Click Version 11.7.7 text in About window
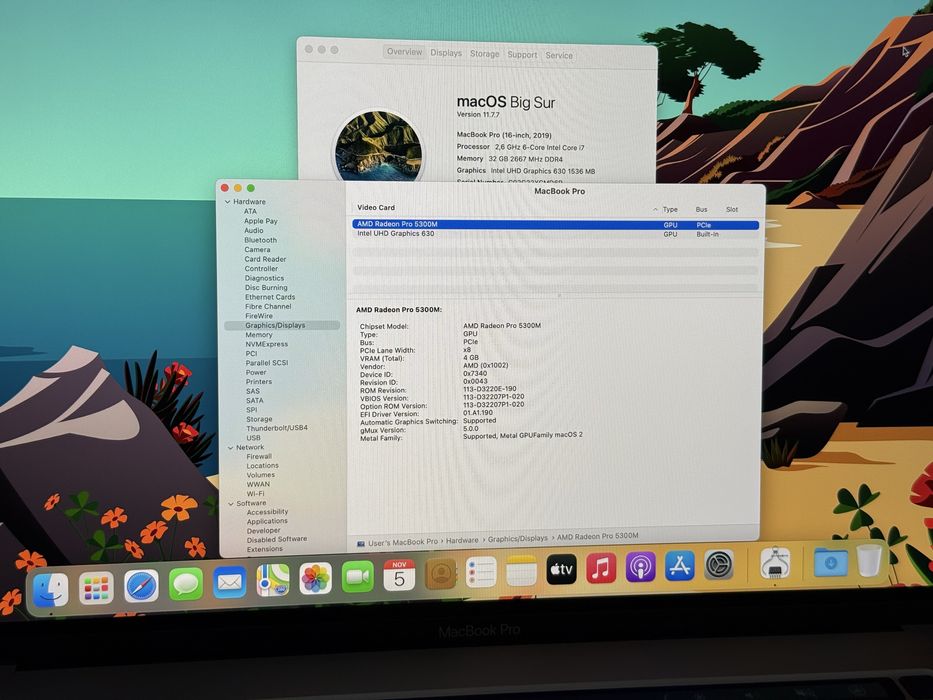 click(x=478, y=114)
